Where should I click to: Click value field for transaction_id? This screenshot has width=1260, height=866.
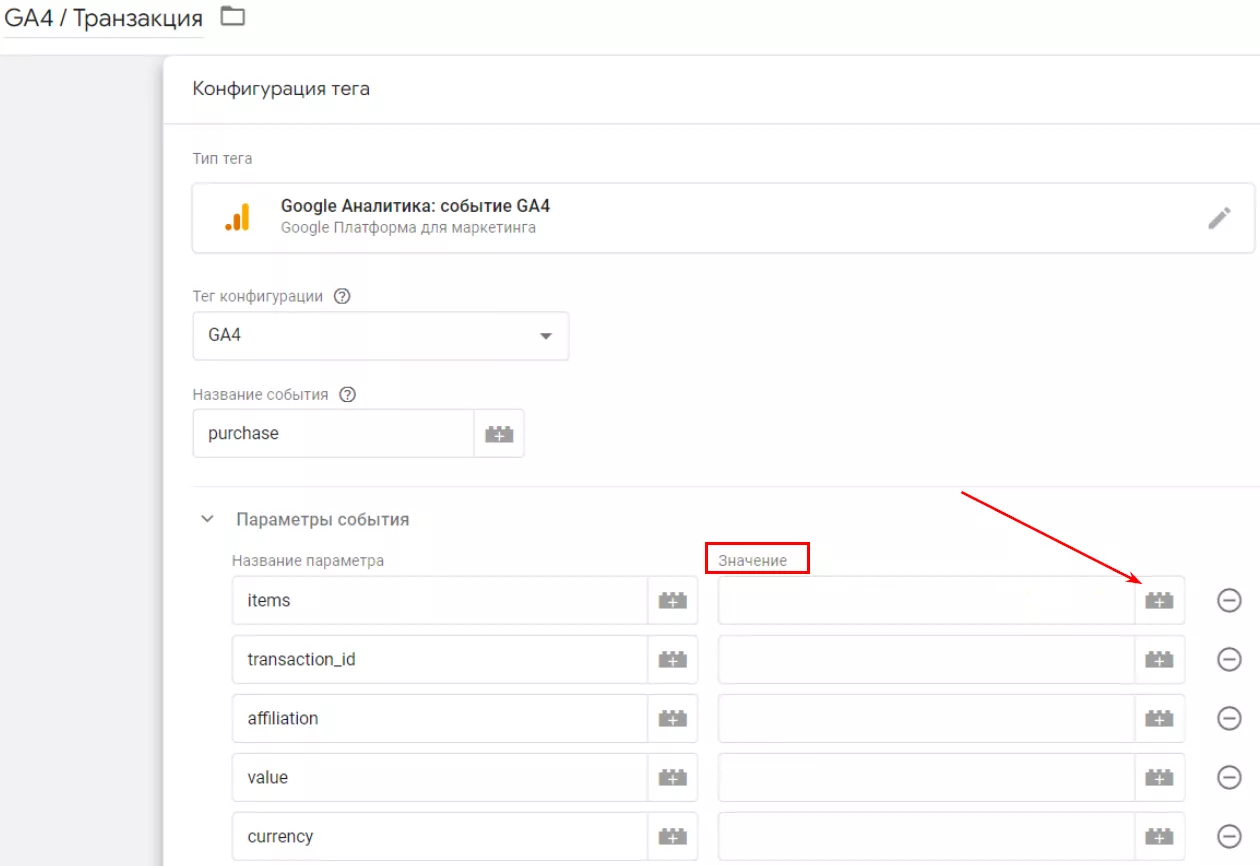926,659
